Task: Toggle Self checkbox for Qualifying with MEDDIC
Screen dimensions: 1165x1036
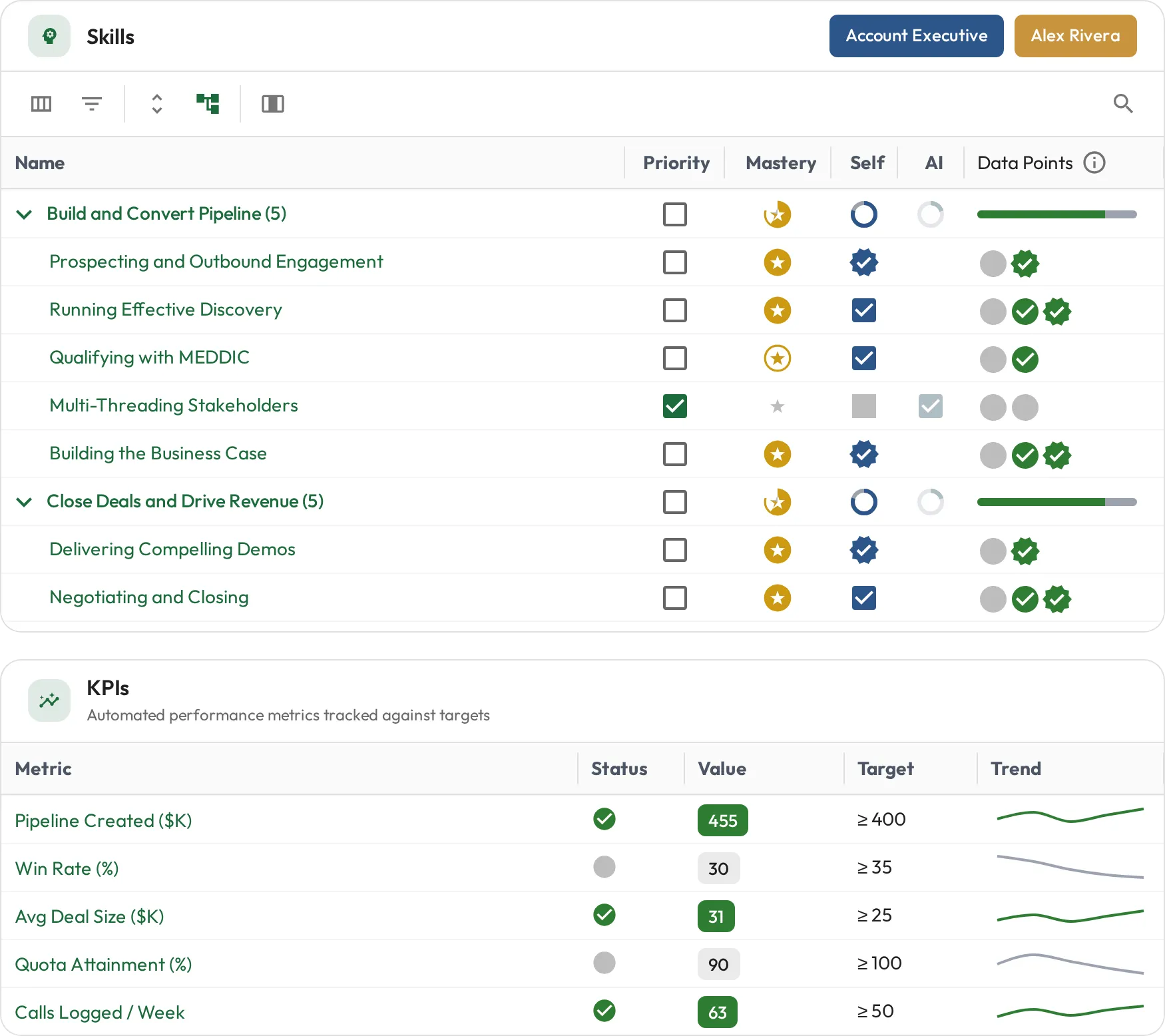Action: (864, 358)
